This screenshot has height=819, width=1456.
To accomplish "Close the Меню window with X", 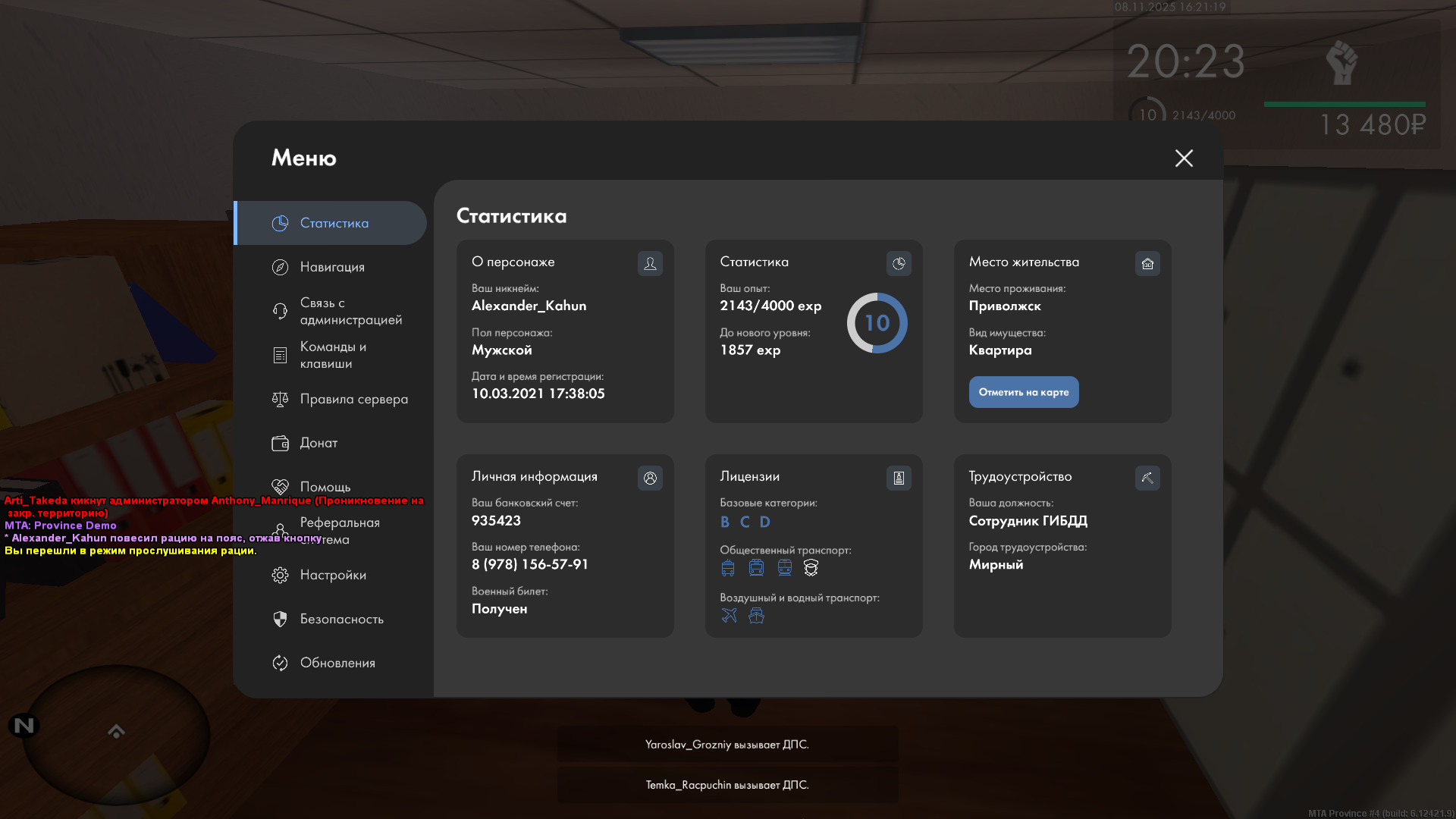I will click(x=1184, y=158).
